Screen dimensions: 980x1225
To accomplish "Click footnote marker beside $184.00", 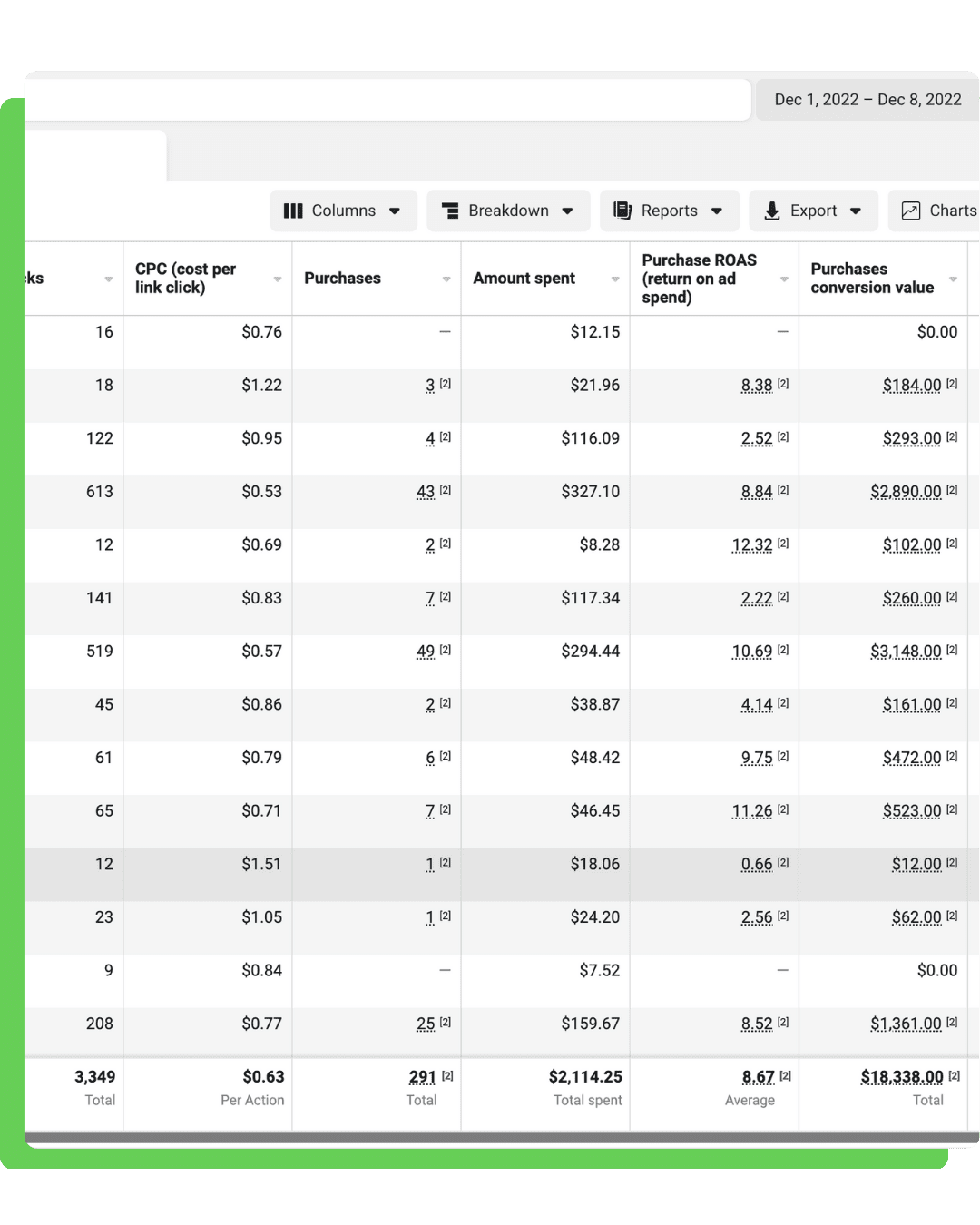I will (952, 384).
